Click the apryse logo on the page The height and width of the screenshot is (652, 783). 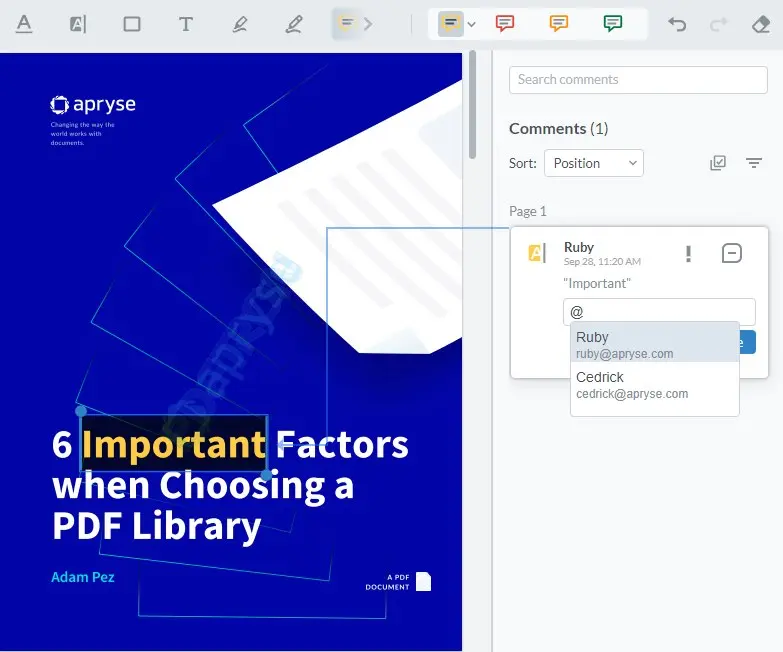(93, 104)
